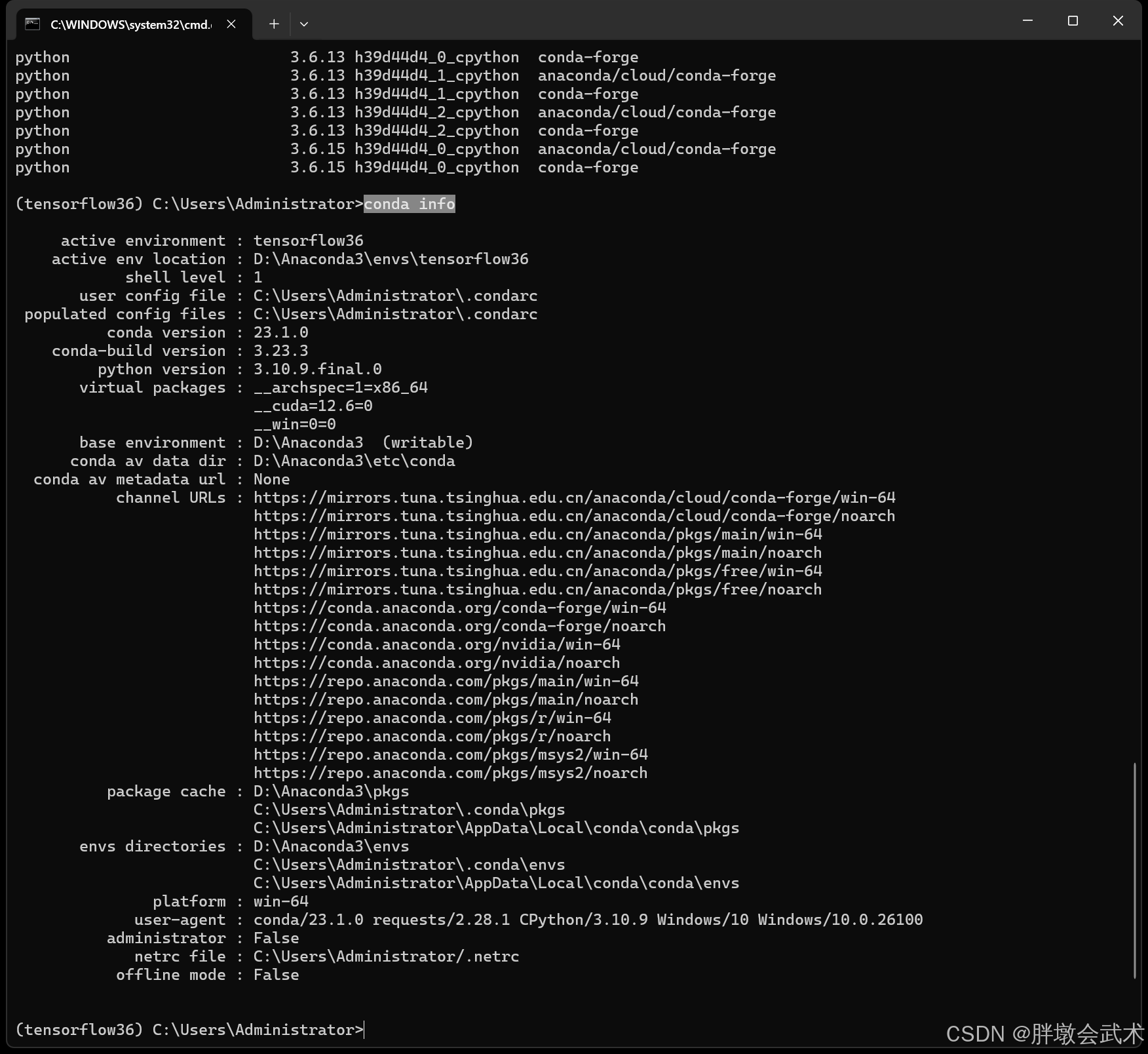Click the conda.anaconda.org/nvidia/noarch URL

click(x=437, y=663)
